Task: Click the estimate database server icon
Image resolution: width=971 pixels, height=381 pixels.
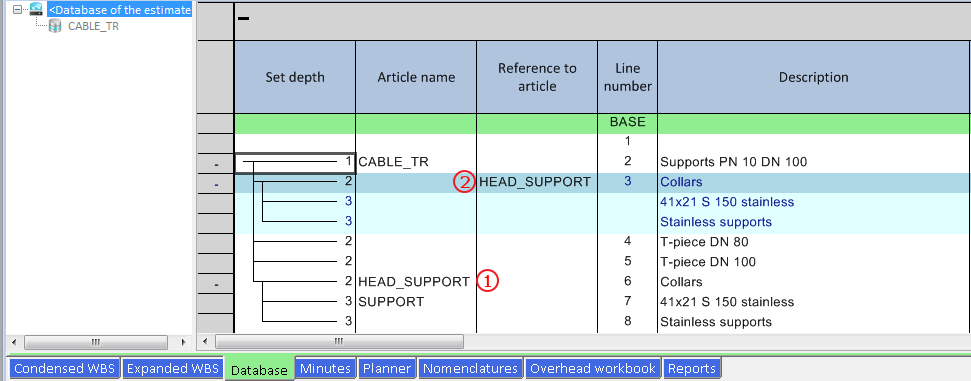Action: (36, 9)
